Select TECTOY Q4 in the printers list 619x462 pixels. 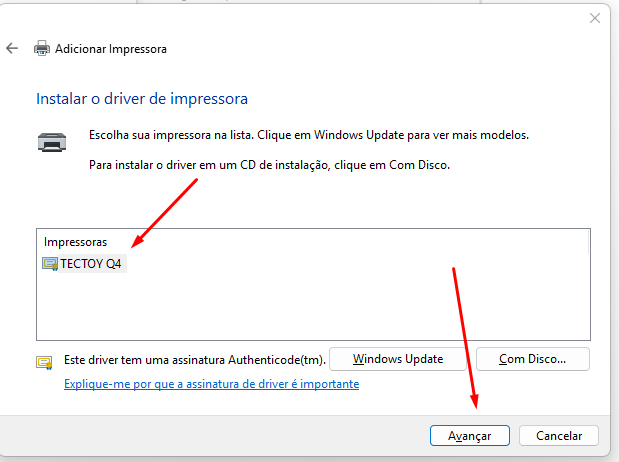point(94,264)
